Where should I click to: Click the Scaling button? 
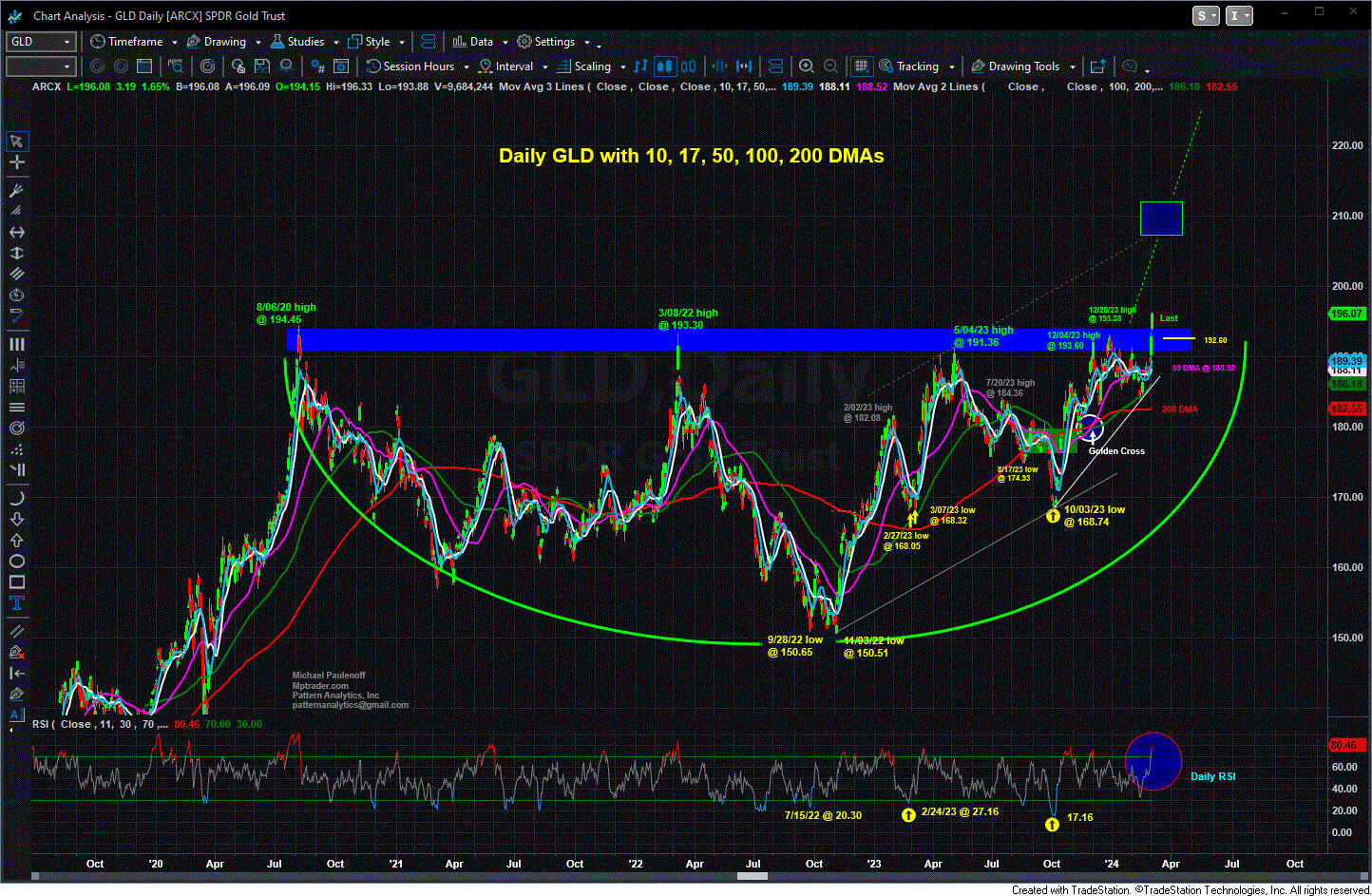tap(584, 67)
